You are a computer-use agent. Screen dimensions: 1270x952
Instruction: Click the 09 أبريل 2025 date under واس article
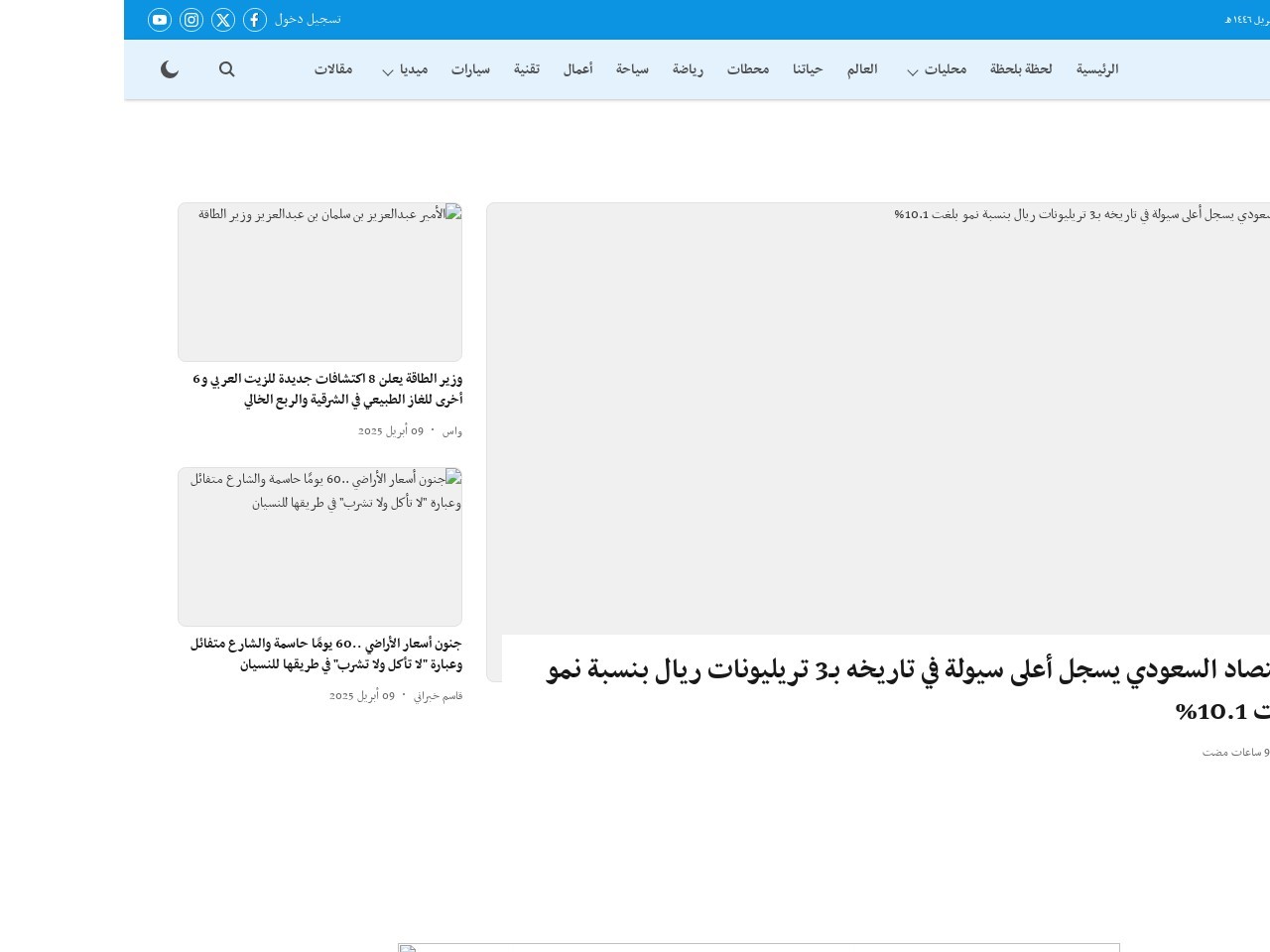pyautogui.click(x=391, y=431)
